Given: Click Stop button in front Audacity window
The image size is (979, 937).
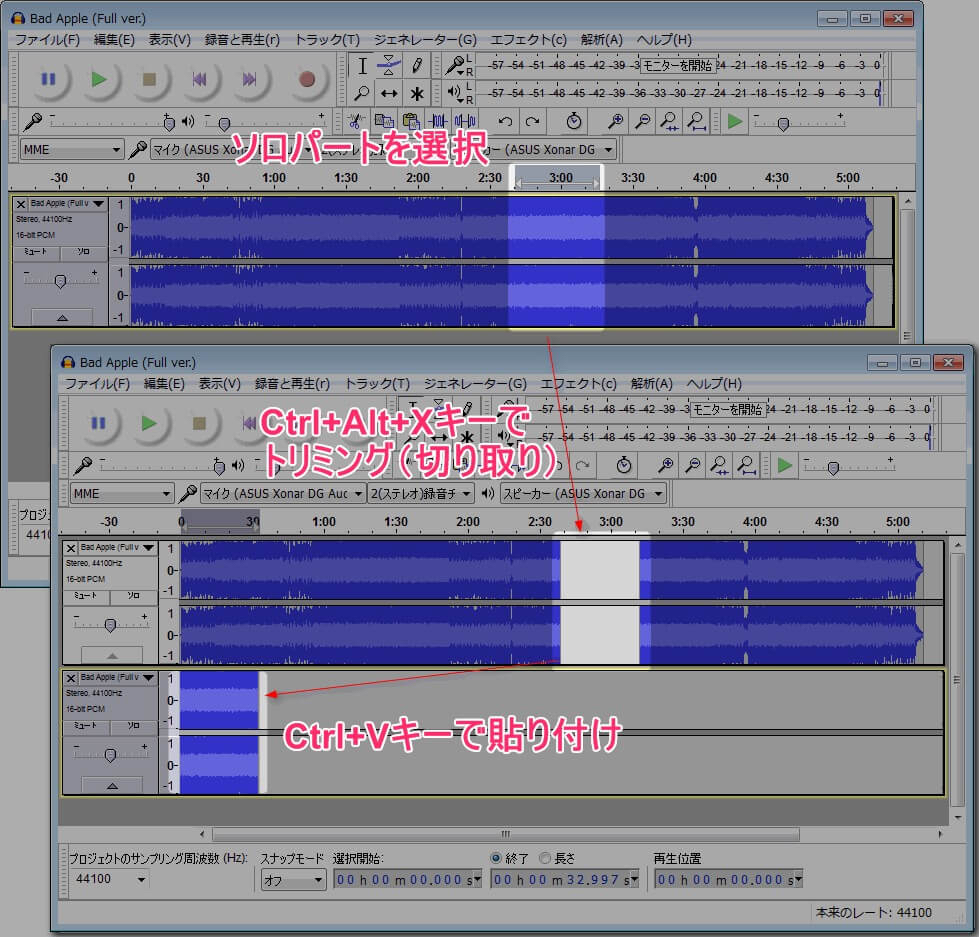Looking at the screenshot, I should pyautogui.click(x=199, y=423).
